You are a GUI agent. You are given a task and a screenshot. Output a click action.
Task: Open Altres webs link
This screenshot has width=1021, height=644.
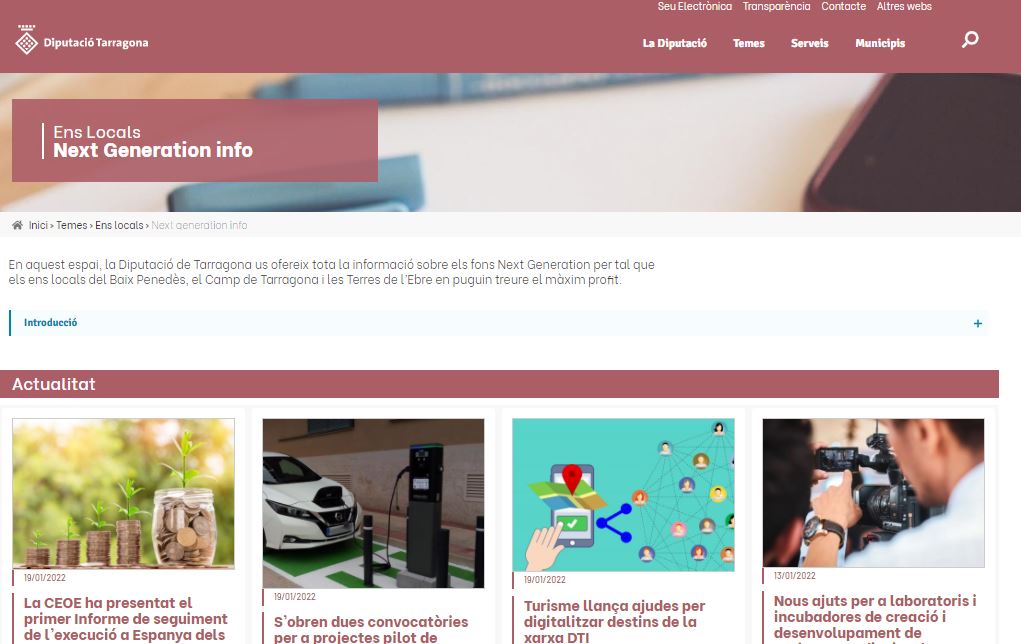tap(904, 7)
